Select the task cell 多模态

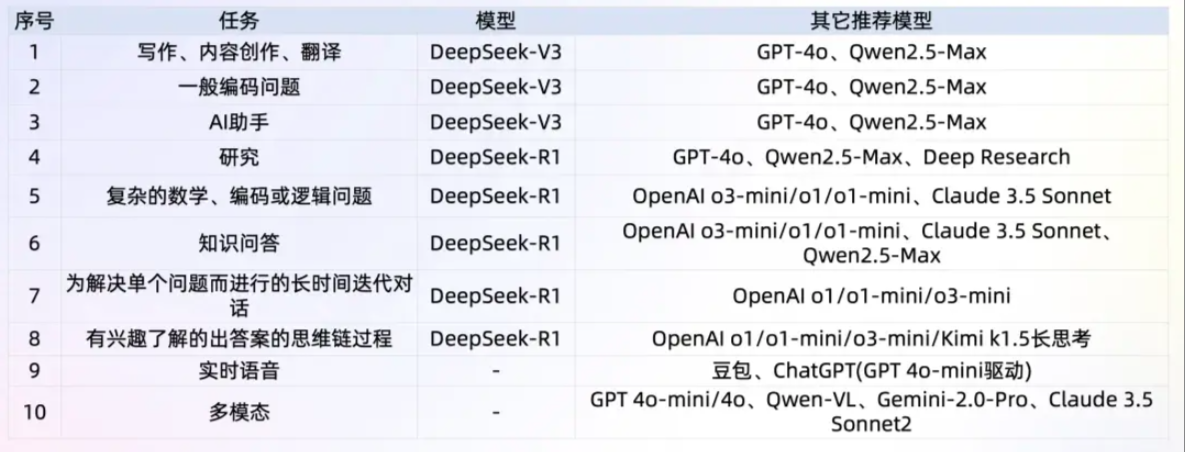[240, 413]
